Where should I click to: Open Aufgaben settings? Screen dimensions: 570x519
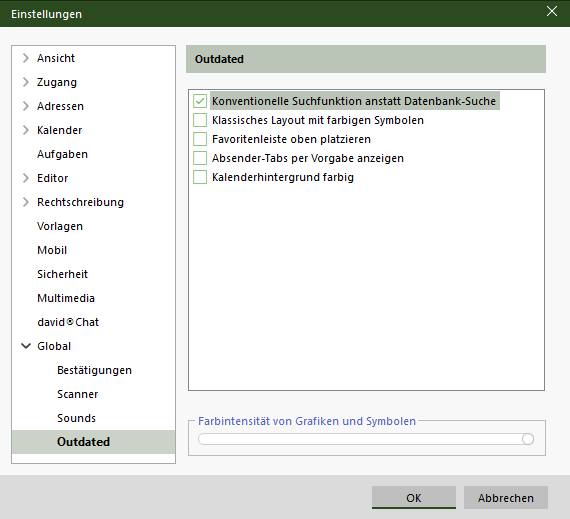(x=62, y=154)
